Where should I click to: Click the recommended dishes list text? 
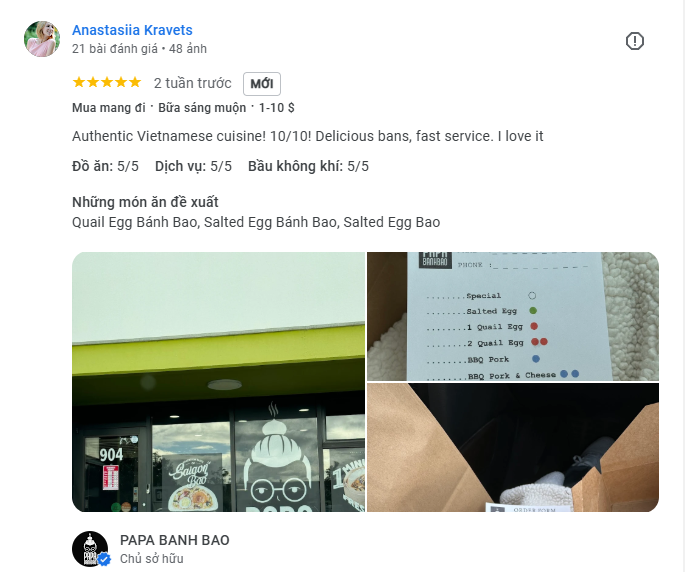(x=256, y=222)
